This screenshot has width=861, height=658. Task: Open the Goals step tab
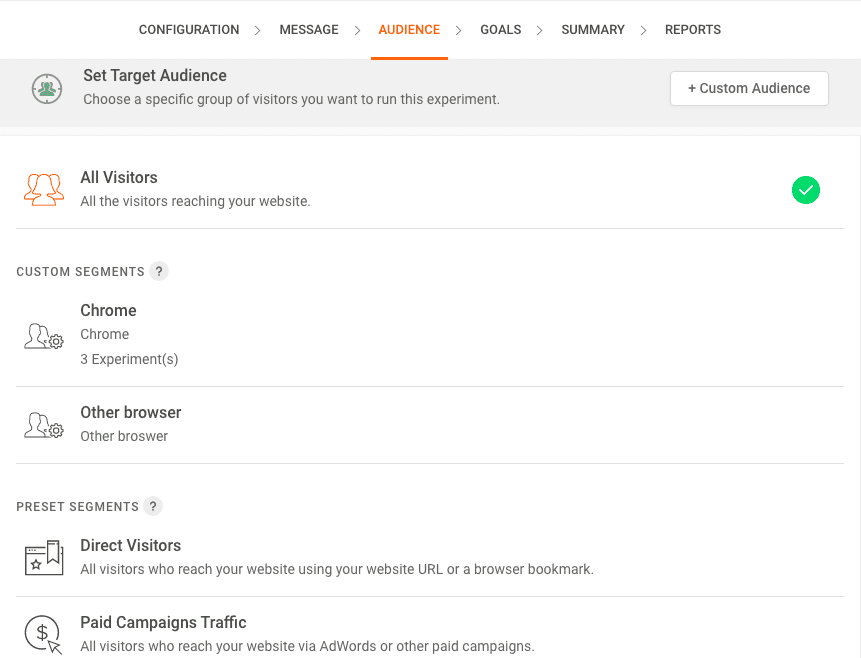point(500,30)
